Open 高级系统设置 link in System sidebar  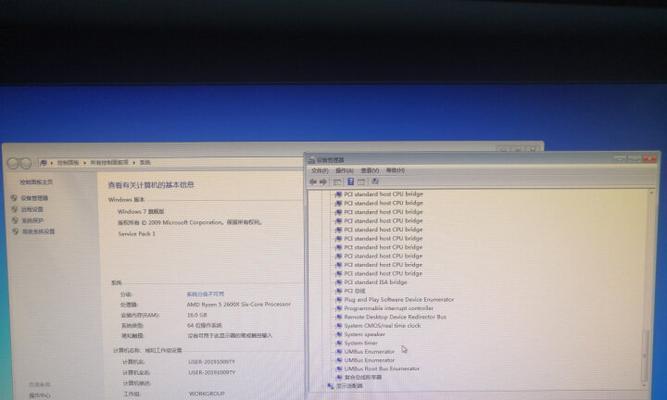tap(38, 232)
